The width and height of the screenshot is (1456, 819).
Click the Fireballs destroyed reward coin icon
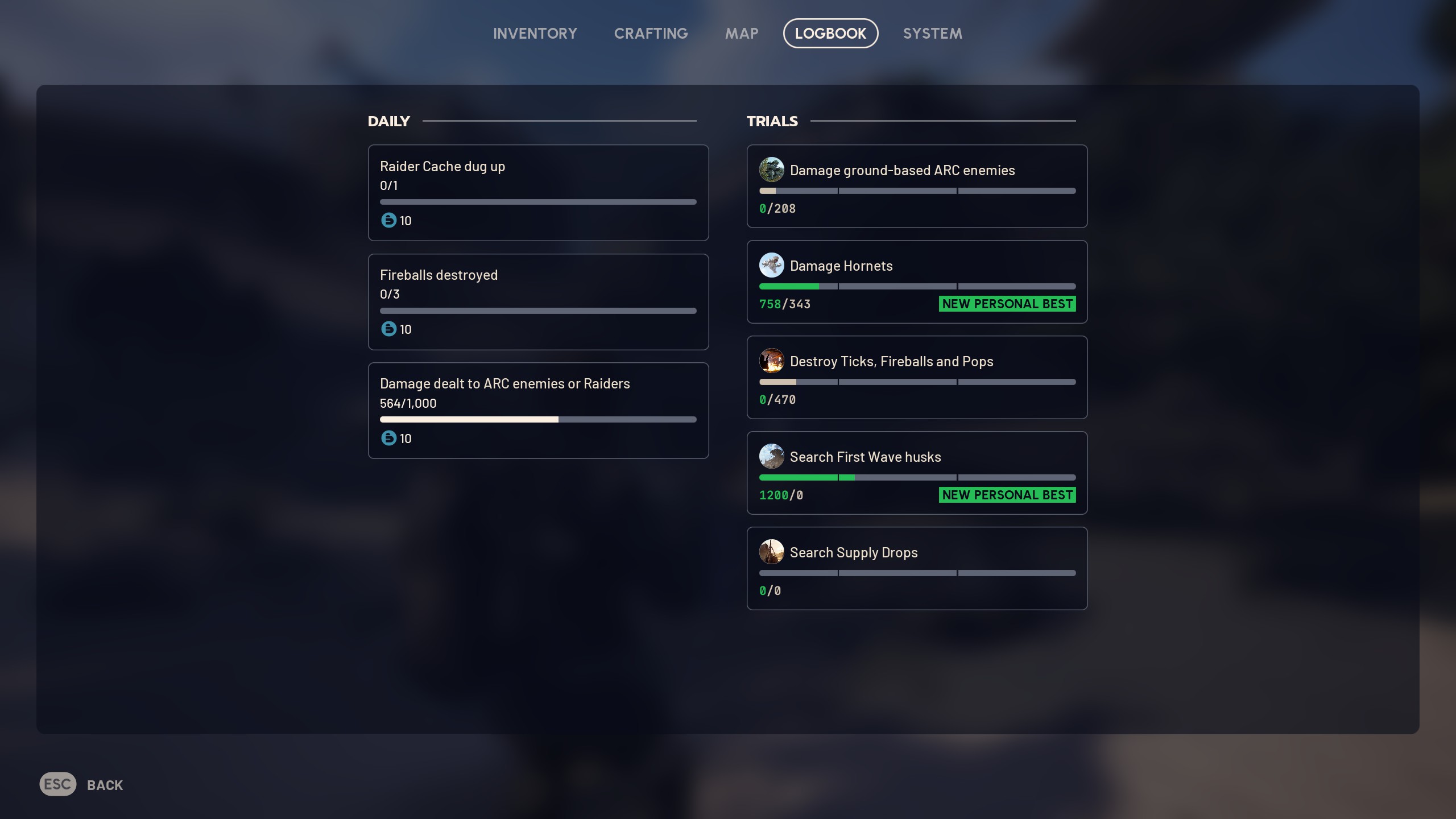[388, 329]
